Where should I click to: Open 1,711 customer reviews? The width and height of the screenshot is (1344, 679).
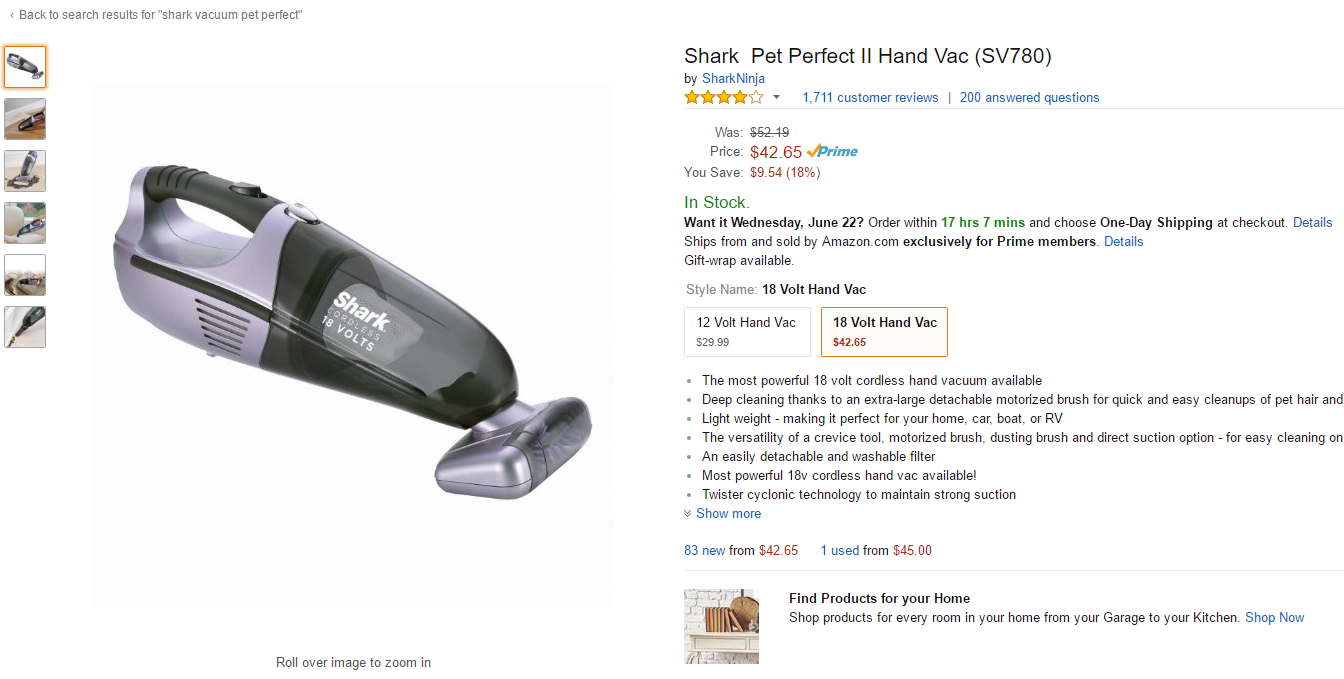[x=870, y=98]
